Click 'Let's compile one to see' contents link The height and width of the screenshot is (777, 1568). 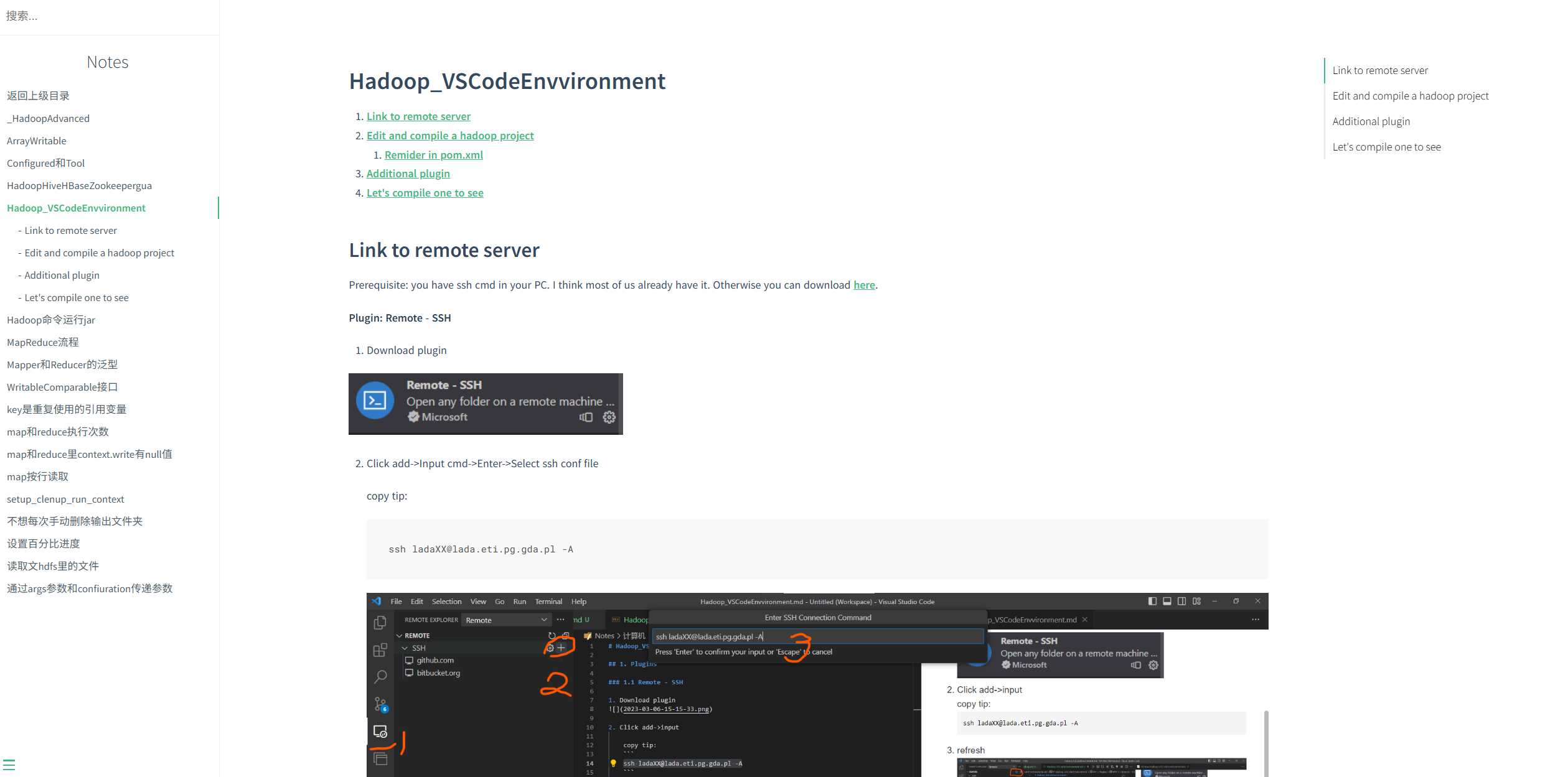point(425,193)
